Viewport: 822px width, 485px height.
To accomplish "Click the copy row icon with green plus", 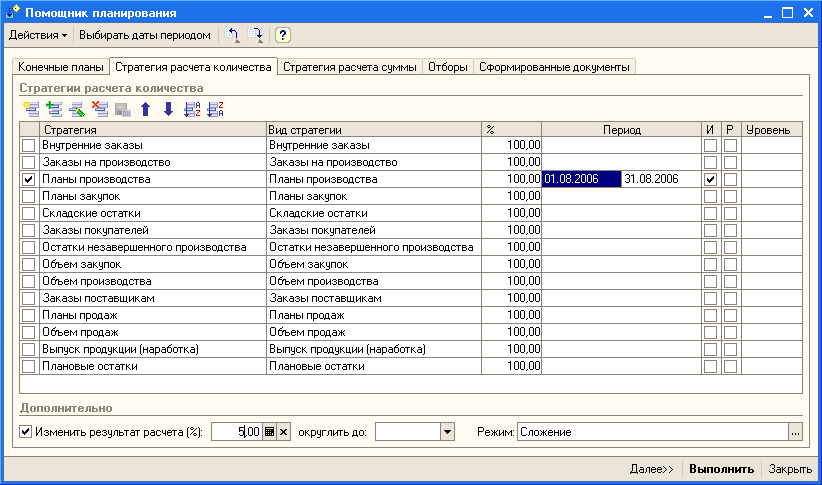I will click(x=54, y=109).
